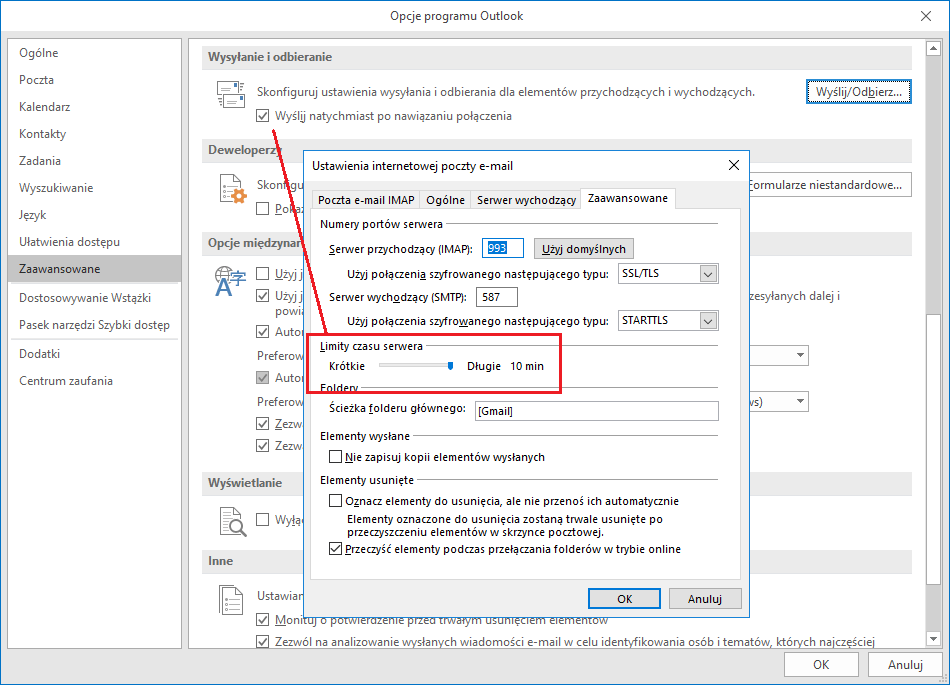Open first preferred encoding dropdown behind dialog
This screenshot has height=685, width=950.
(800, 355)
